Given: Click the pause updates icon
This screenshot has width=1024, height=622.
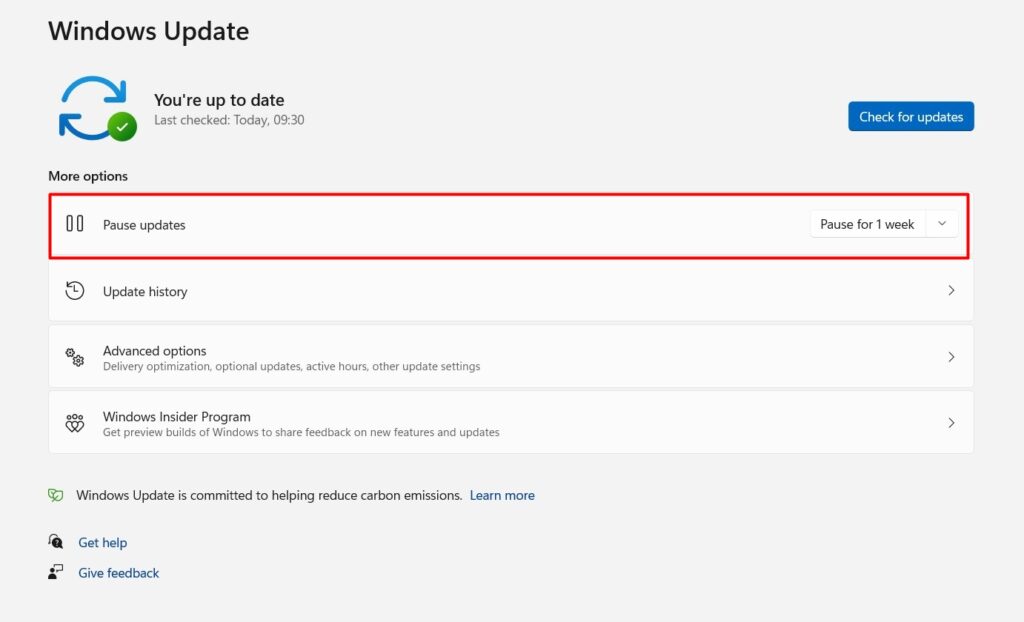Looking at the screenshot, I should 74,224.
